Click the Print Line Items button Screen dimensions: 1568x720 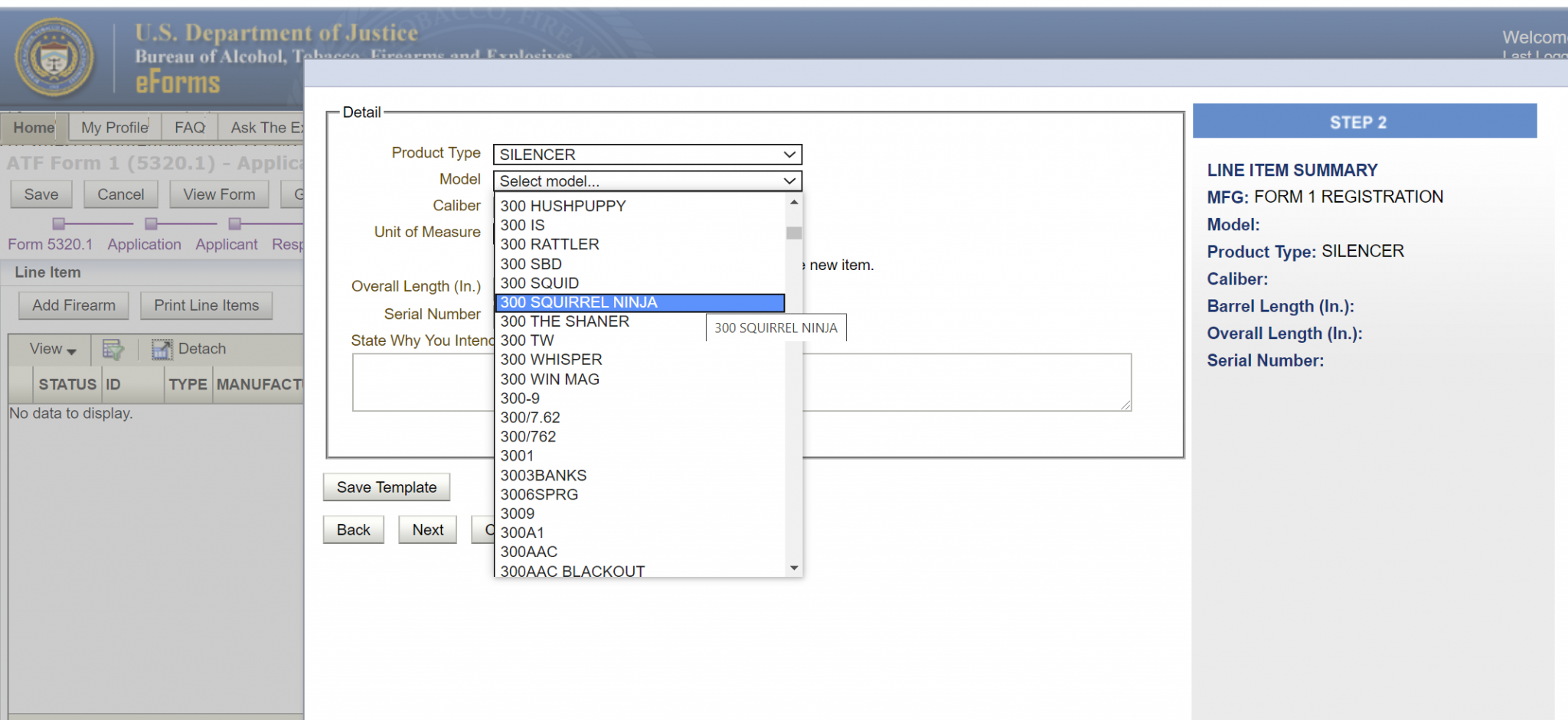click(x=207, y=305)
